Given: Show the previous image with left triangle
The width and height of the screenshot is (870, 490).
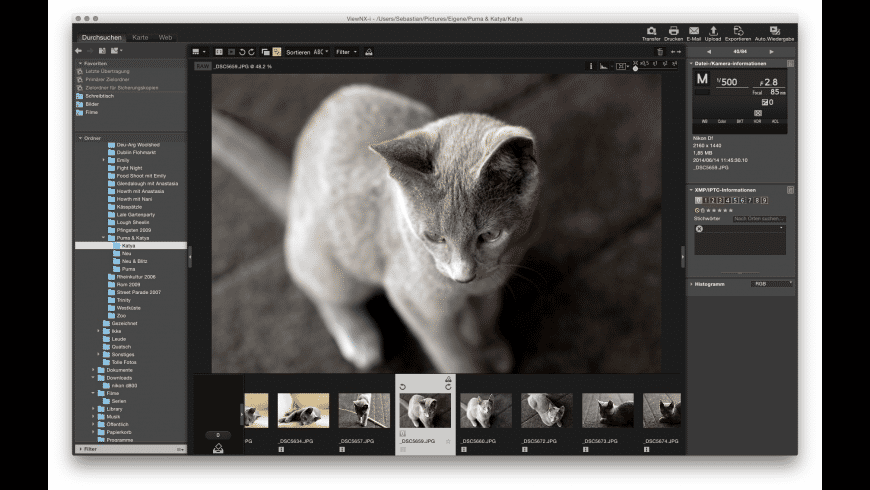Looking at the screenshot, I should (x=709, y=52).
